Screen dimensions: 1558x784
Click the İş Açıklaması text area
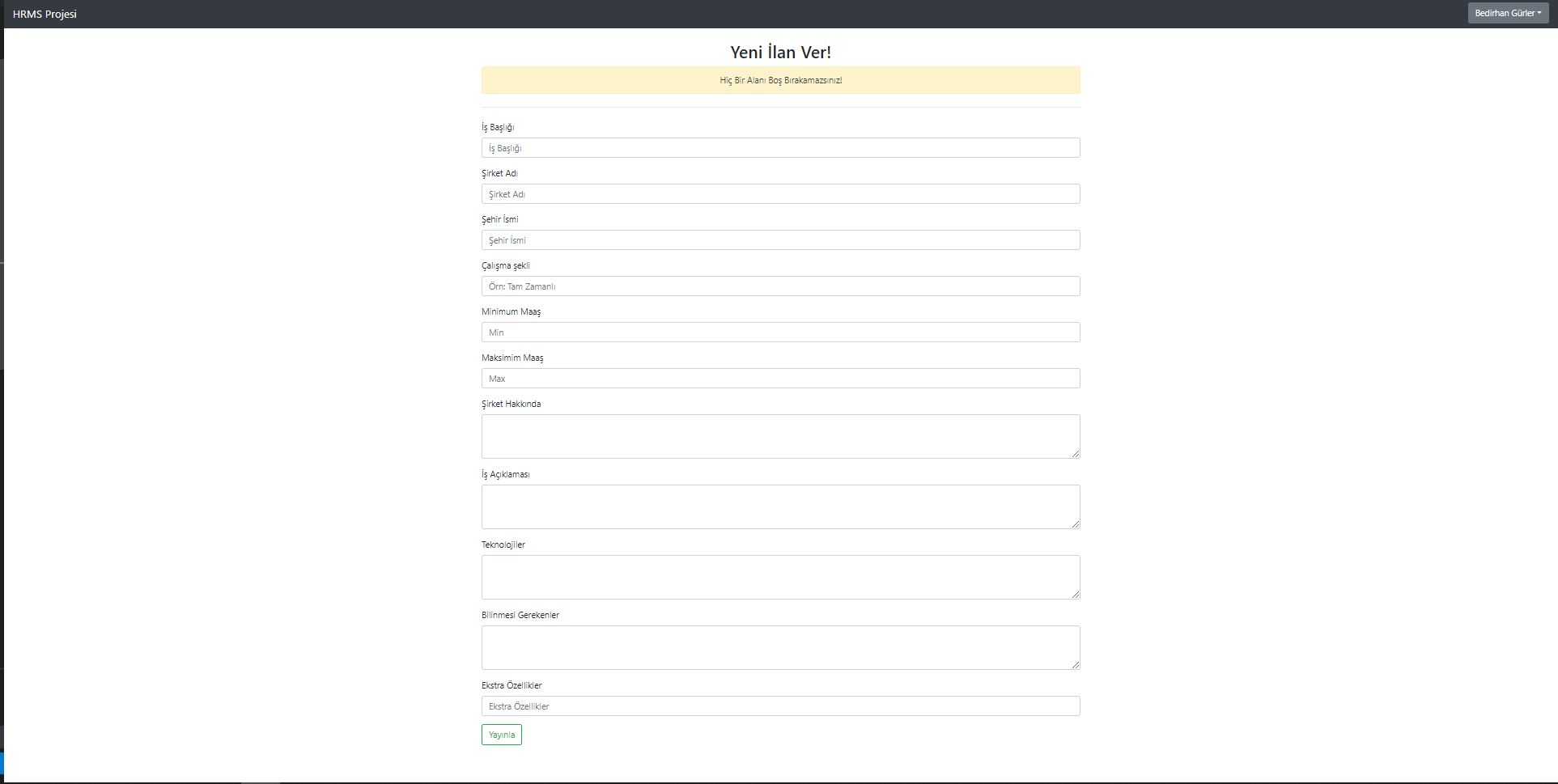(779, 506)
